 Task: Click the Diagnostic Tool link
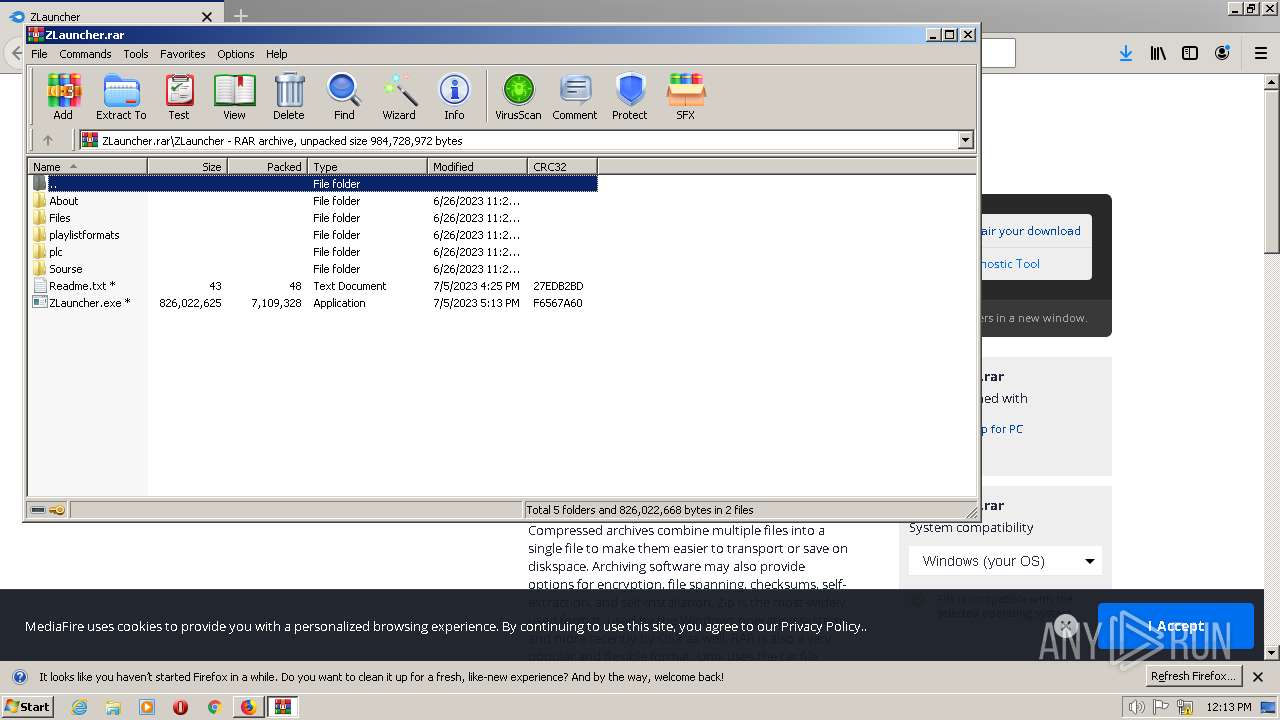(x=1010, y=264)
